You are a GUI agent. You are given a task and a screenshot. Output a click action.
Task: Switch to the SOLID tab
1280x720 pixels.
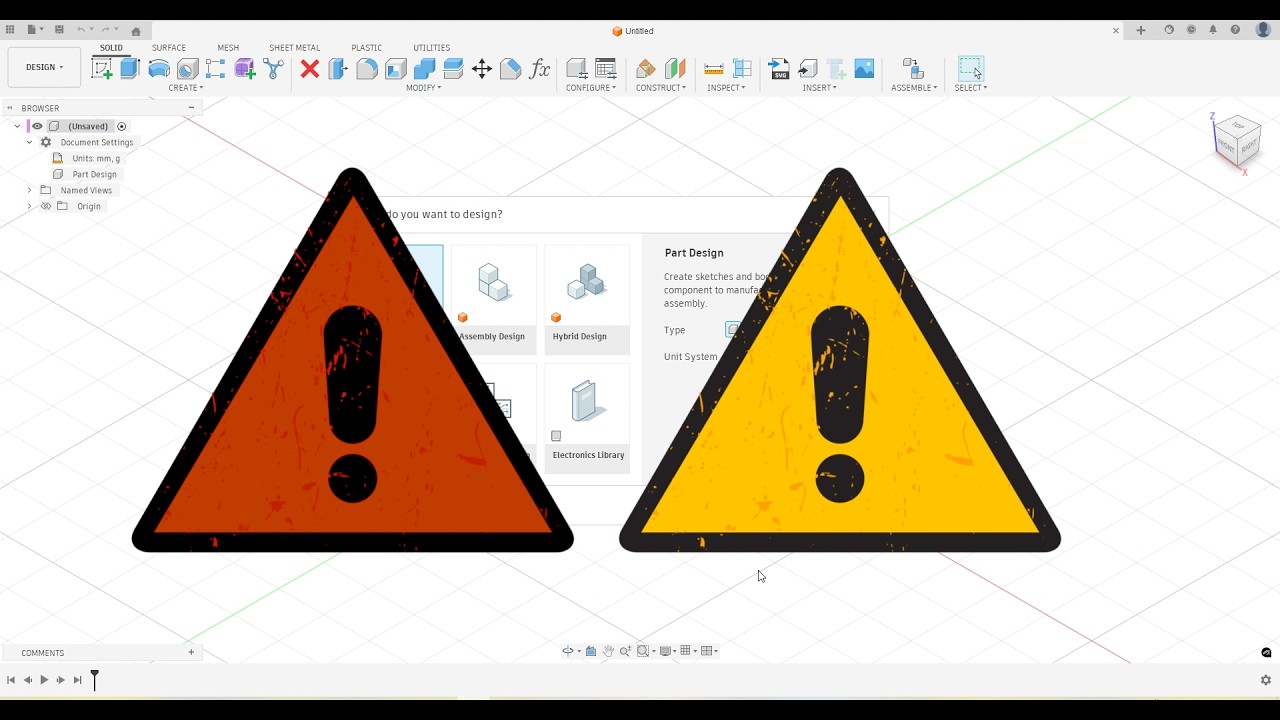click(x=111, y=48)
